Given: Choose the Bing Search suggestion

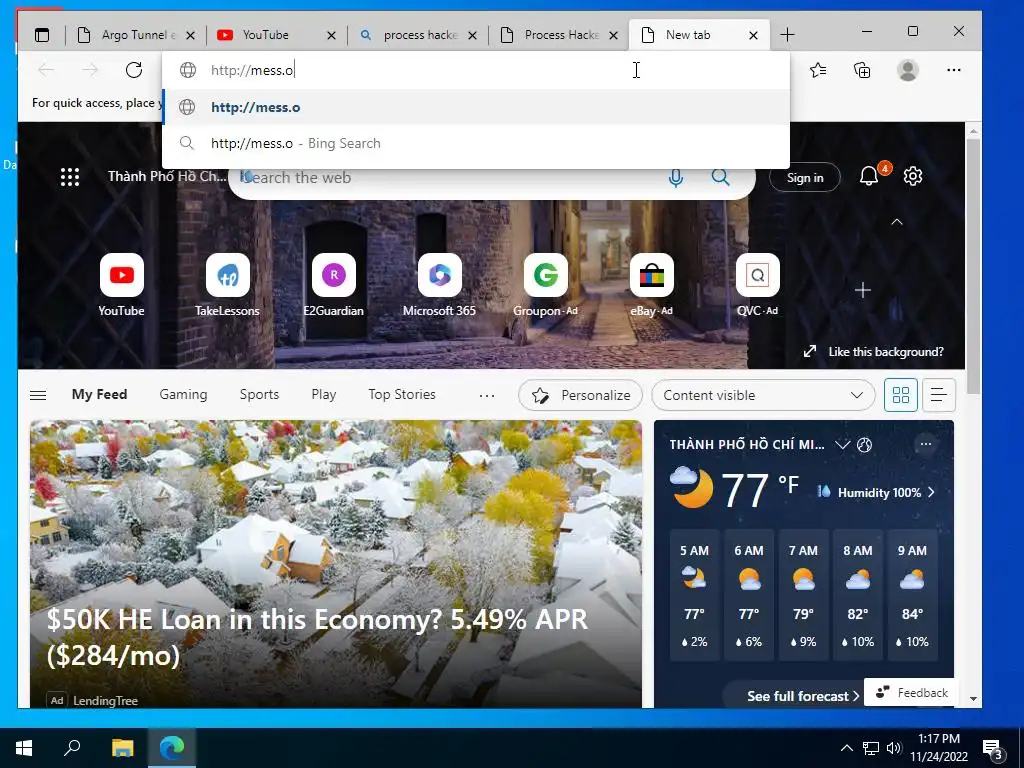Looking at the screenshot, I should [x=476, y=143].
